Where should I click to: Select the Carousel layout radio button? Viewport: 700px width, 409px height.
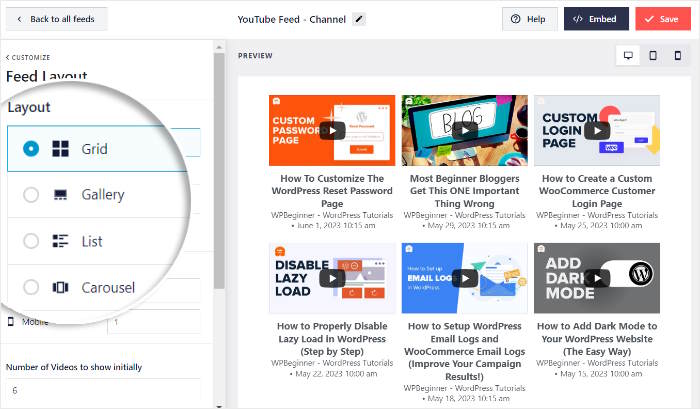click(x=31, y=287)
